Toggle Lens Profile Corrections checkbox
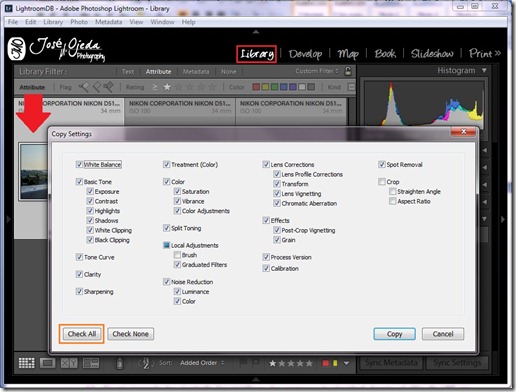Image resolution: width=516 pixels, height=392 pixels. [277, 174]
